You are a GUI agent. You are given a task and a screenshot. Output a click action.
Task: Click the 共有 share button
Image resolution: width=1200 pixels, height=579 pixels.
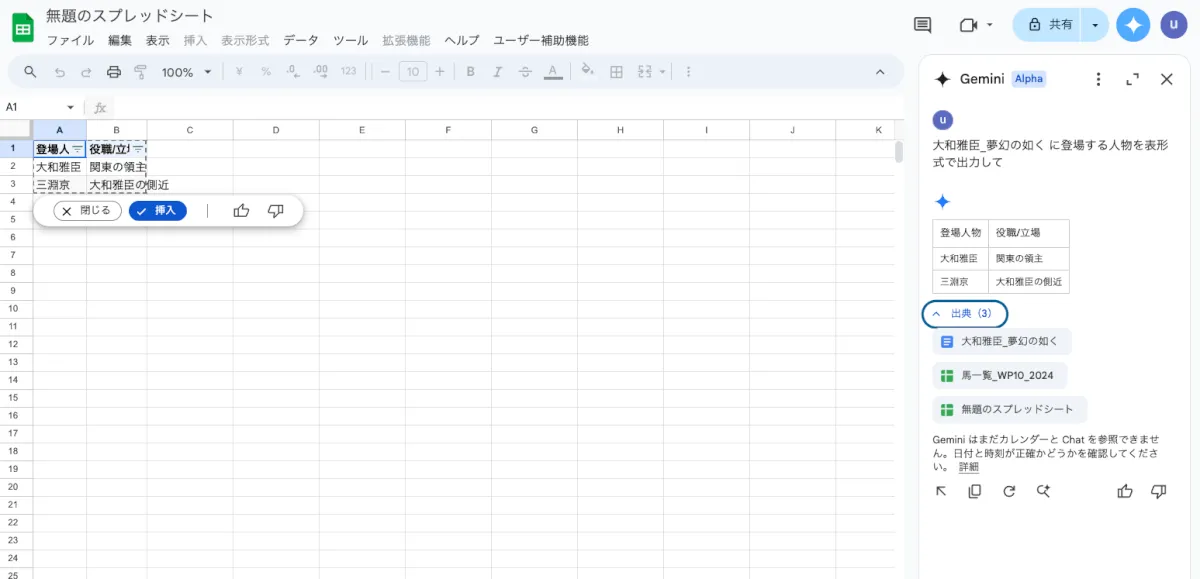coord(1049,25)
